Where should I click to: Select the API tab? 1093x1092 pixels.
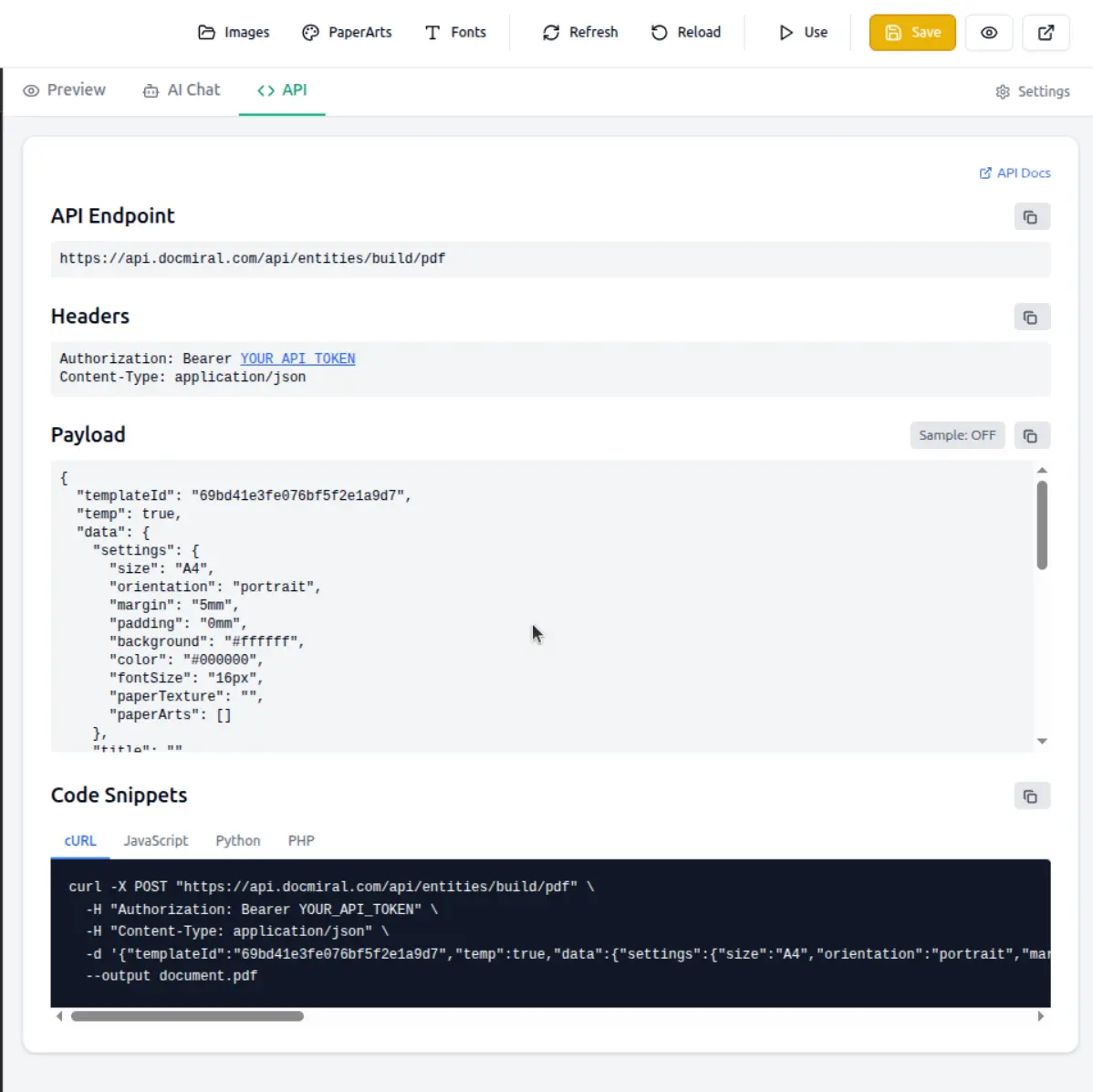[x=282, y=90]
